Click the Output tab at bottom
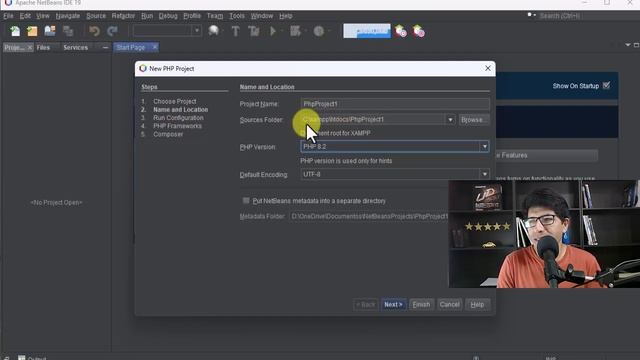 33,358
